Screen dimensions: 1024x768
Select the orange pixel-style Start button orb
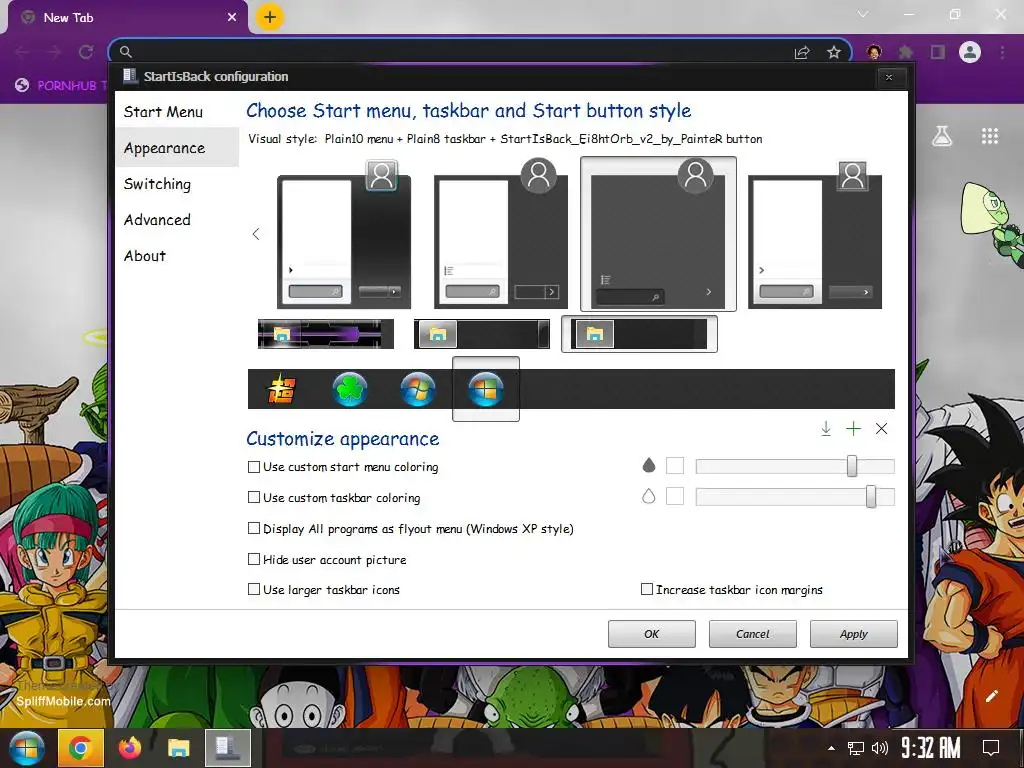(x=281, y=389)
